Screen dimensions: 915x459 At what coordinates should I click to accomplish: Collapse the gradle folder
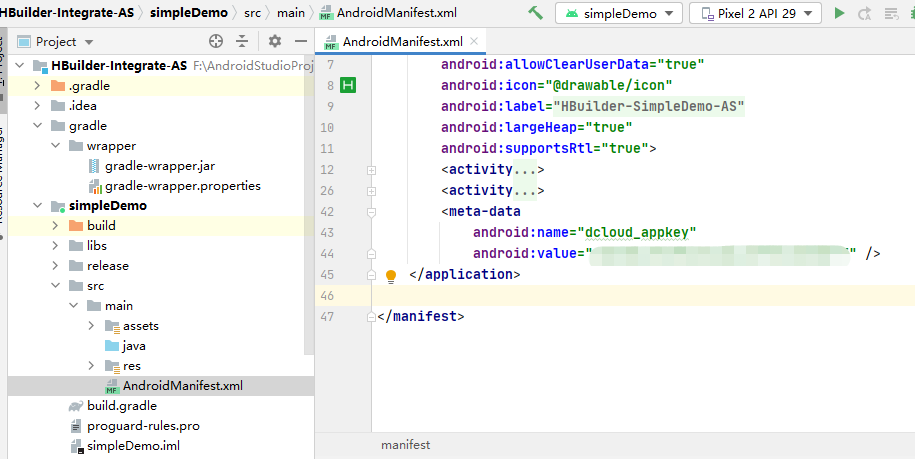37,125
